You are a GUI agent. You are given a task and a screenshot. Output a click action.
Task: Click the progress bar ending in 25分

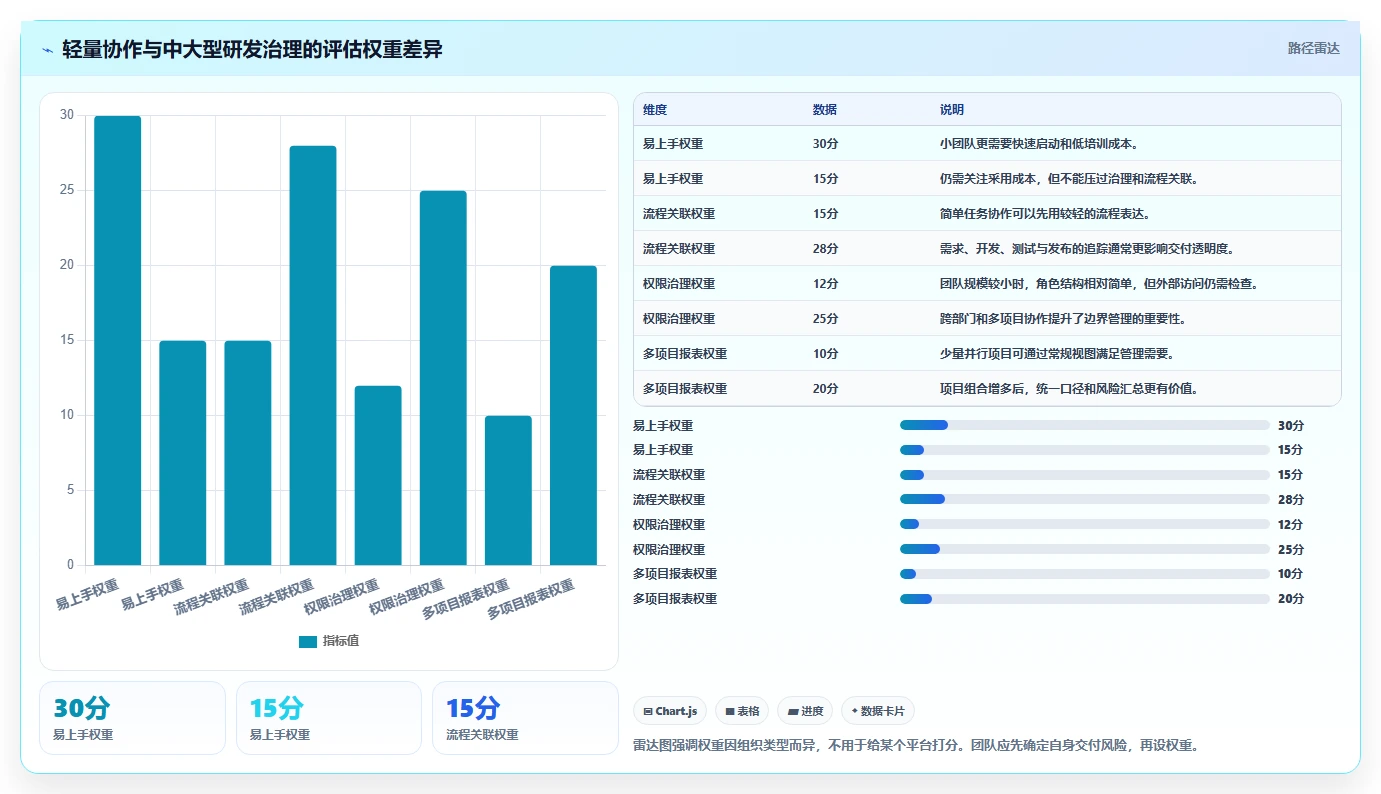coord(1085,549)
